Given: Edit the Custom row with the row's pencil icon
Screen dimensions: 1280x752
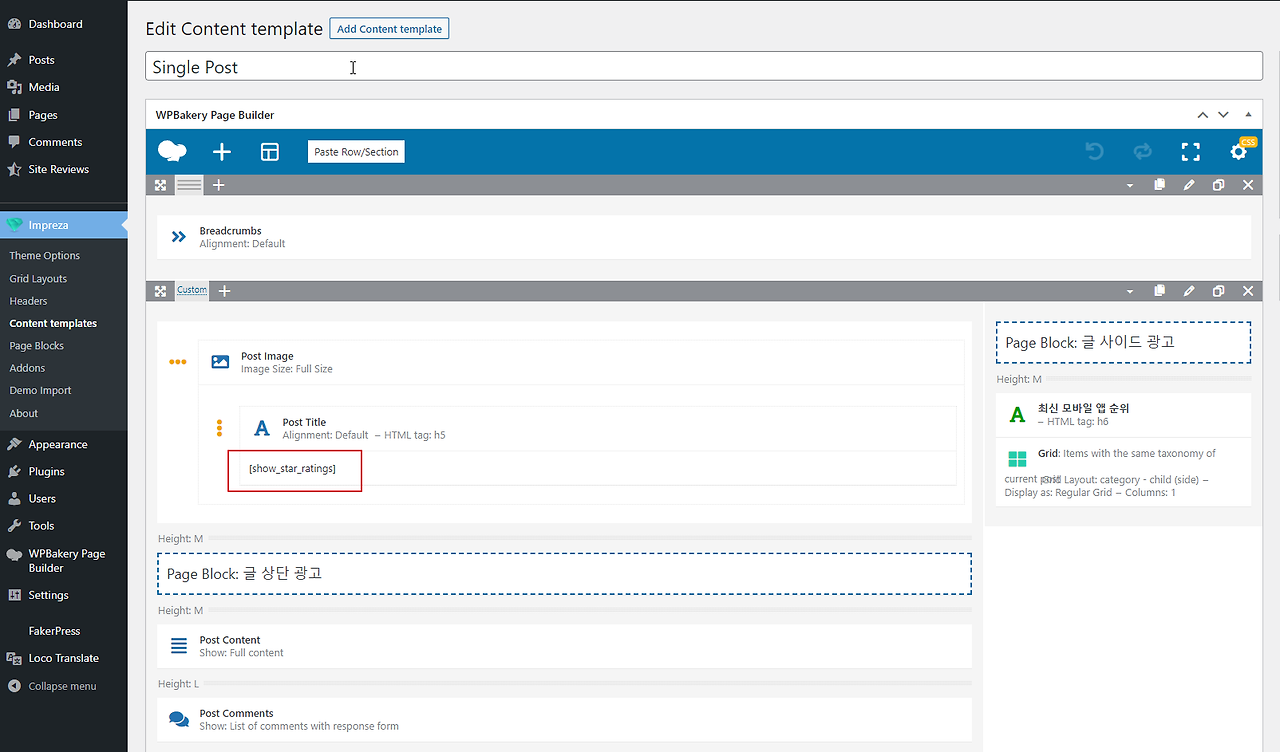Looking at the screenshot, I should click(1189, 291).
